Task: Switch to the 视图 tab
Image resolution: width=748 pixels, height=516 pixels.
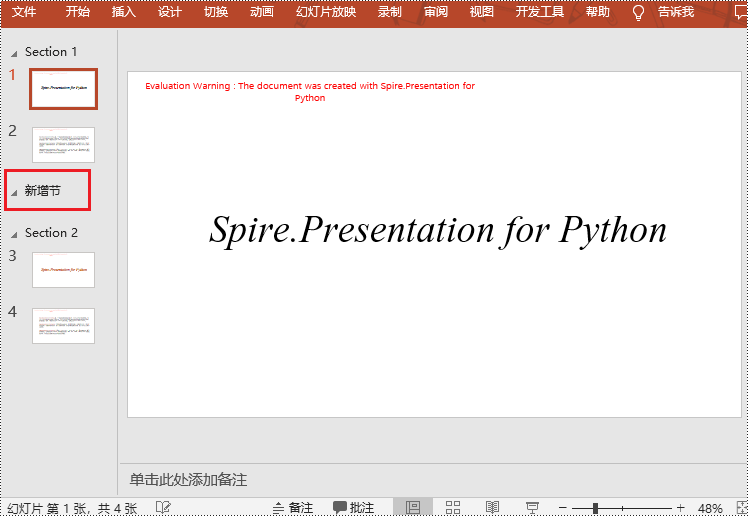Action: 481,11
